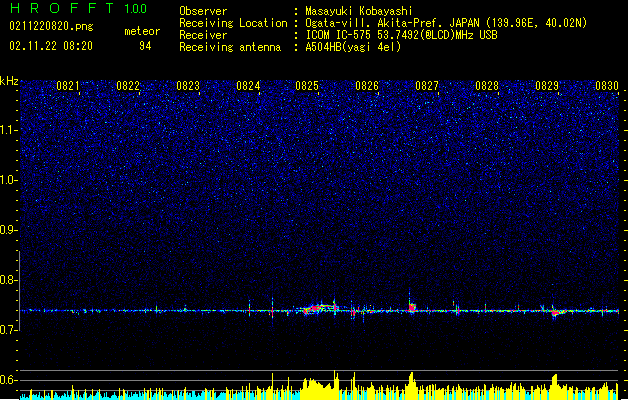
Task: Click the 0.6 frequency axis label
Action: pos(9,380)
